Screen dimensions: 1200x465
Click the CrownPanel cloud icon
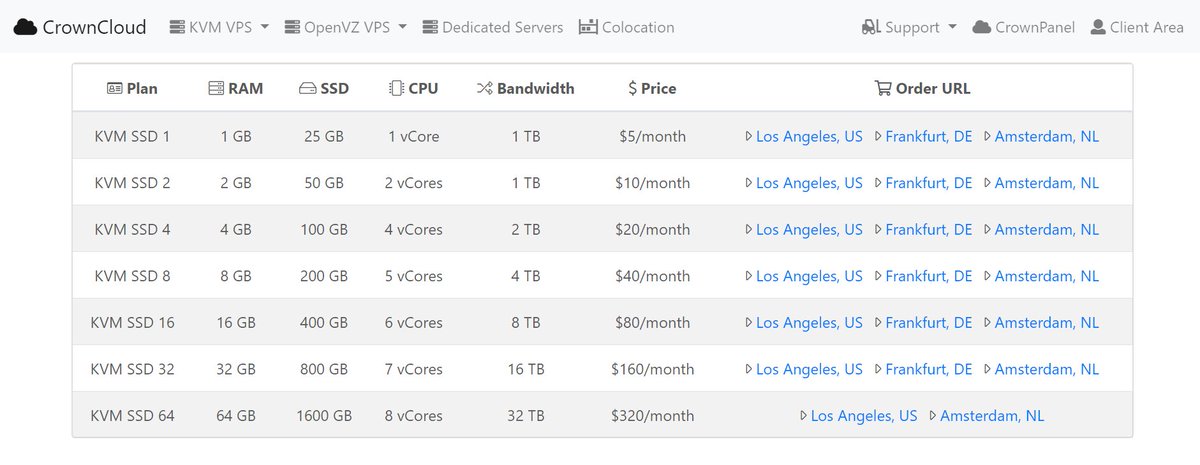(x=982, y=27)
